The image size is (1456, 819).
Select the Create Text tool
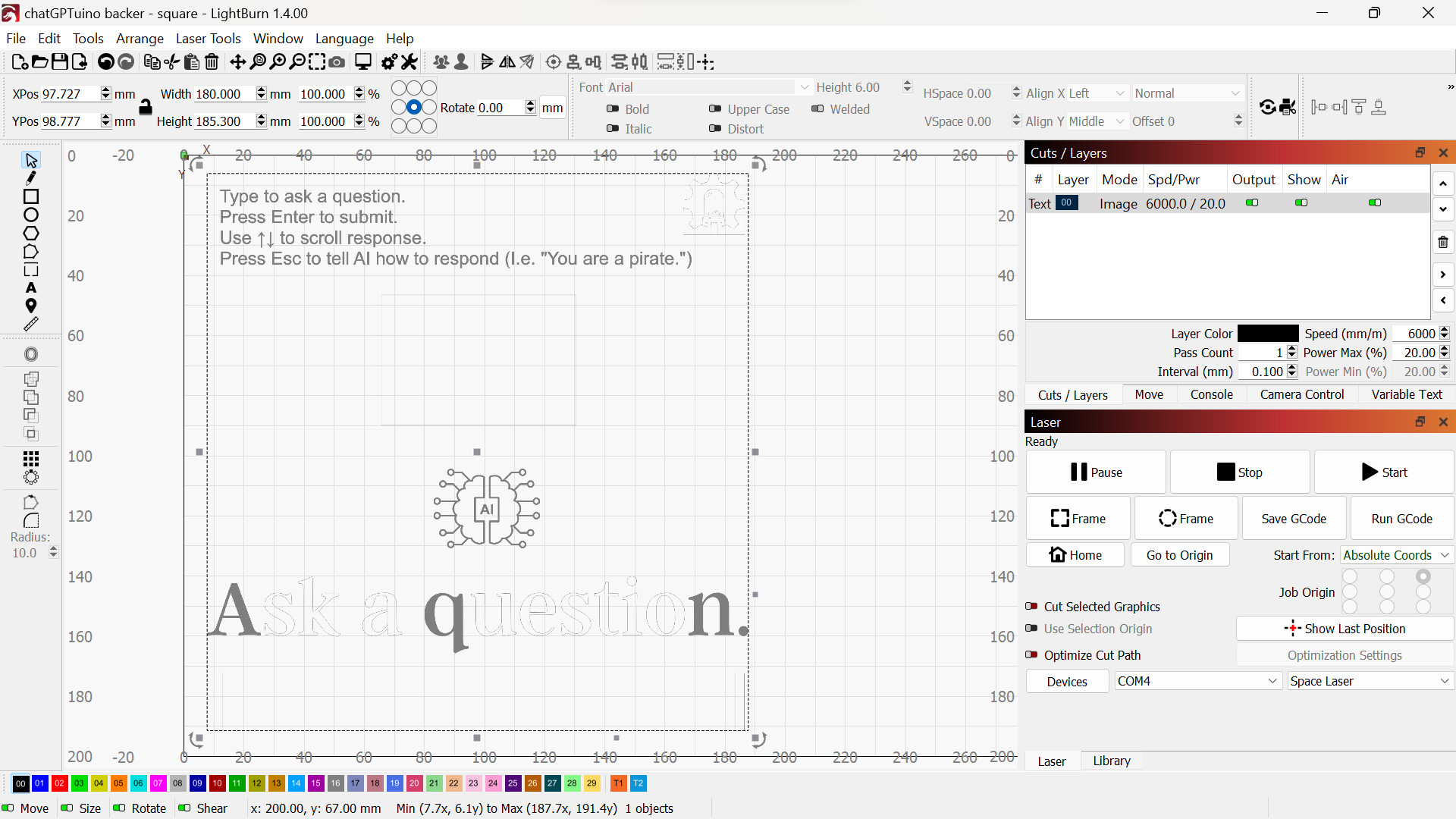click(31, 288)
